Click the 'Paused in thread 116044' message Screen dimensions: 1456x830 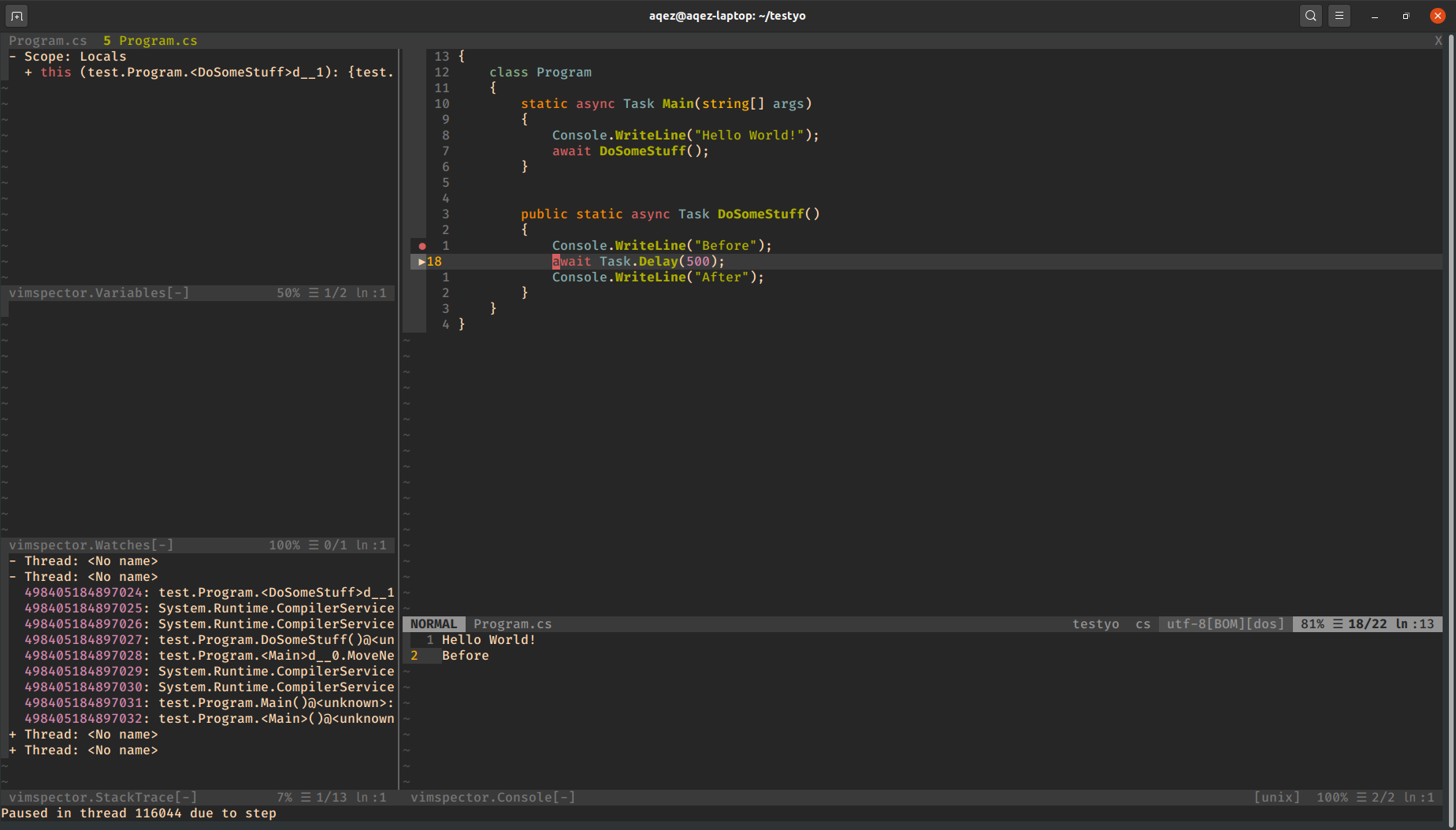(x=139, y=813)
